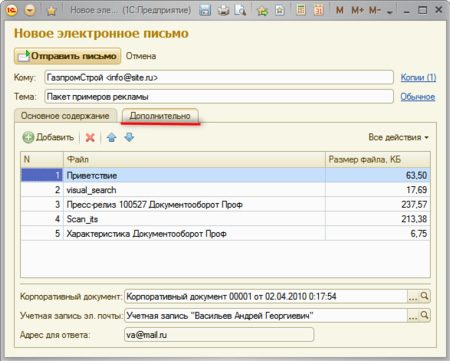Click the M+ memory add button
The image size is (450, 361).
click(357, 11)
